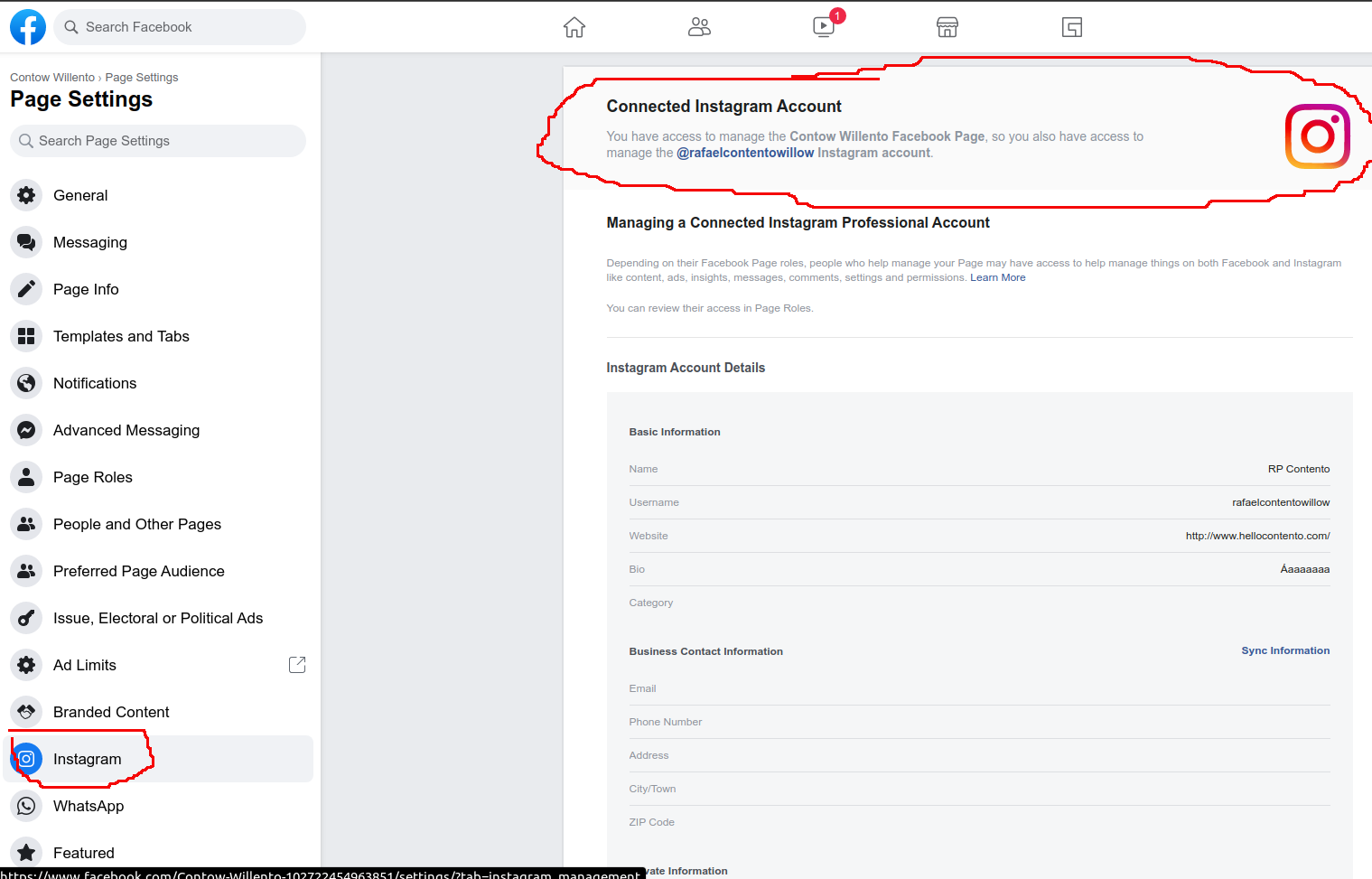The width and height of the screenshot is (1372, 879).
Task: Click the WhatsApp sidebar icon
Action: click(x=27, y=806)
